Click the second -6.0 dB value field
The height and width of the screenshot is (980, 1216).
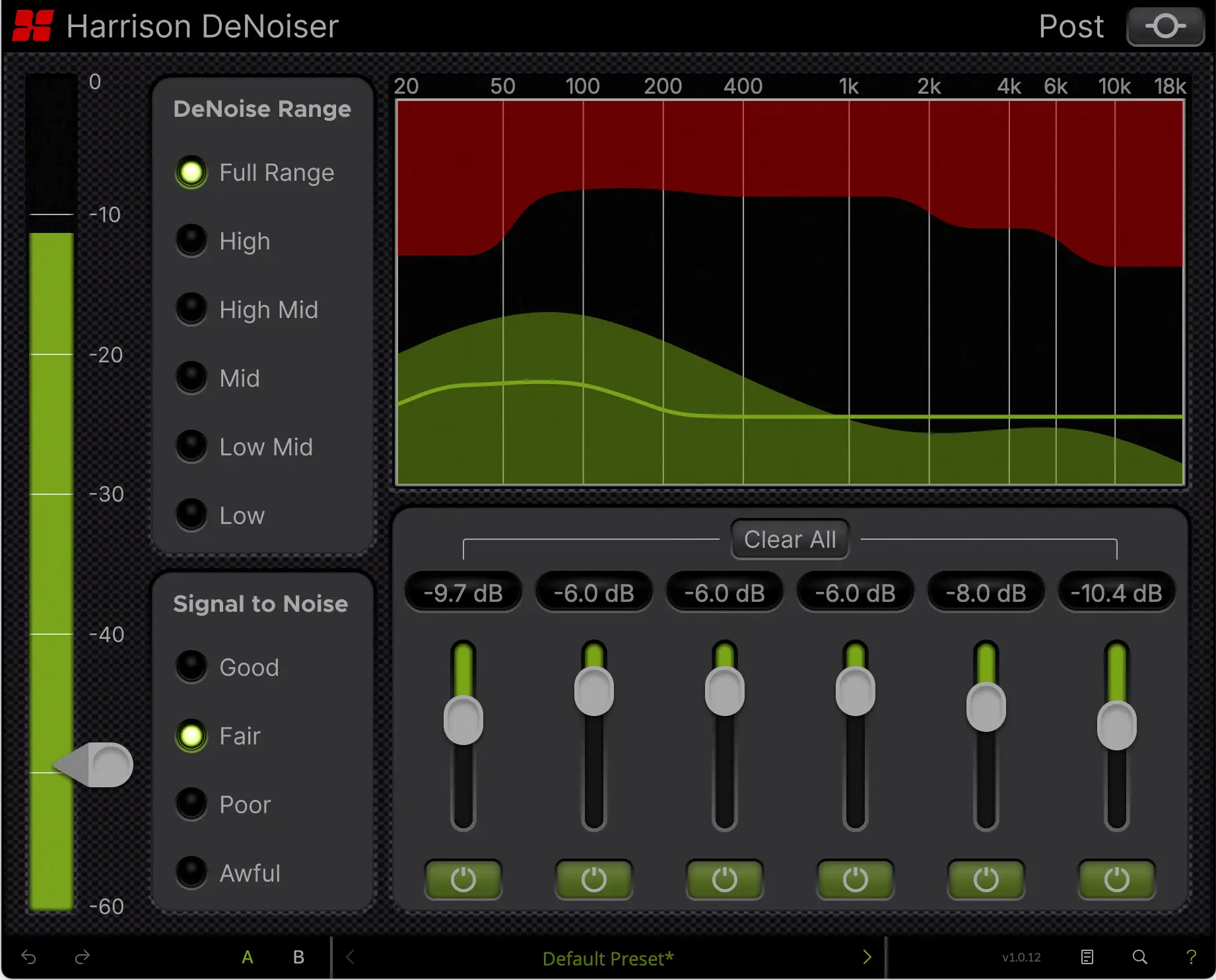pos(725,593)
